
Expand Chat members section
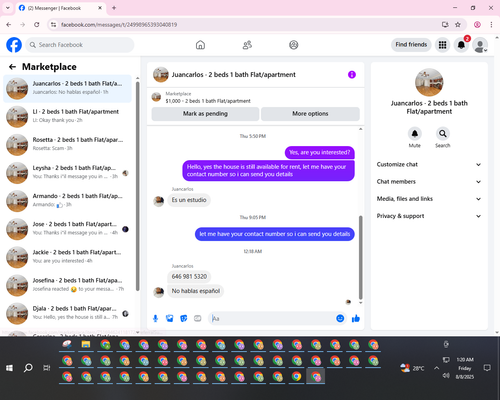[429, 182]
